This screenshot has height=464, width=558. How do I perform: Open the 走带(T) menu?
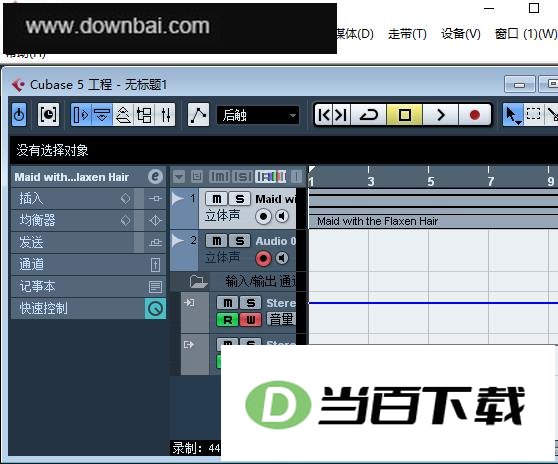coord(407,34)
